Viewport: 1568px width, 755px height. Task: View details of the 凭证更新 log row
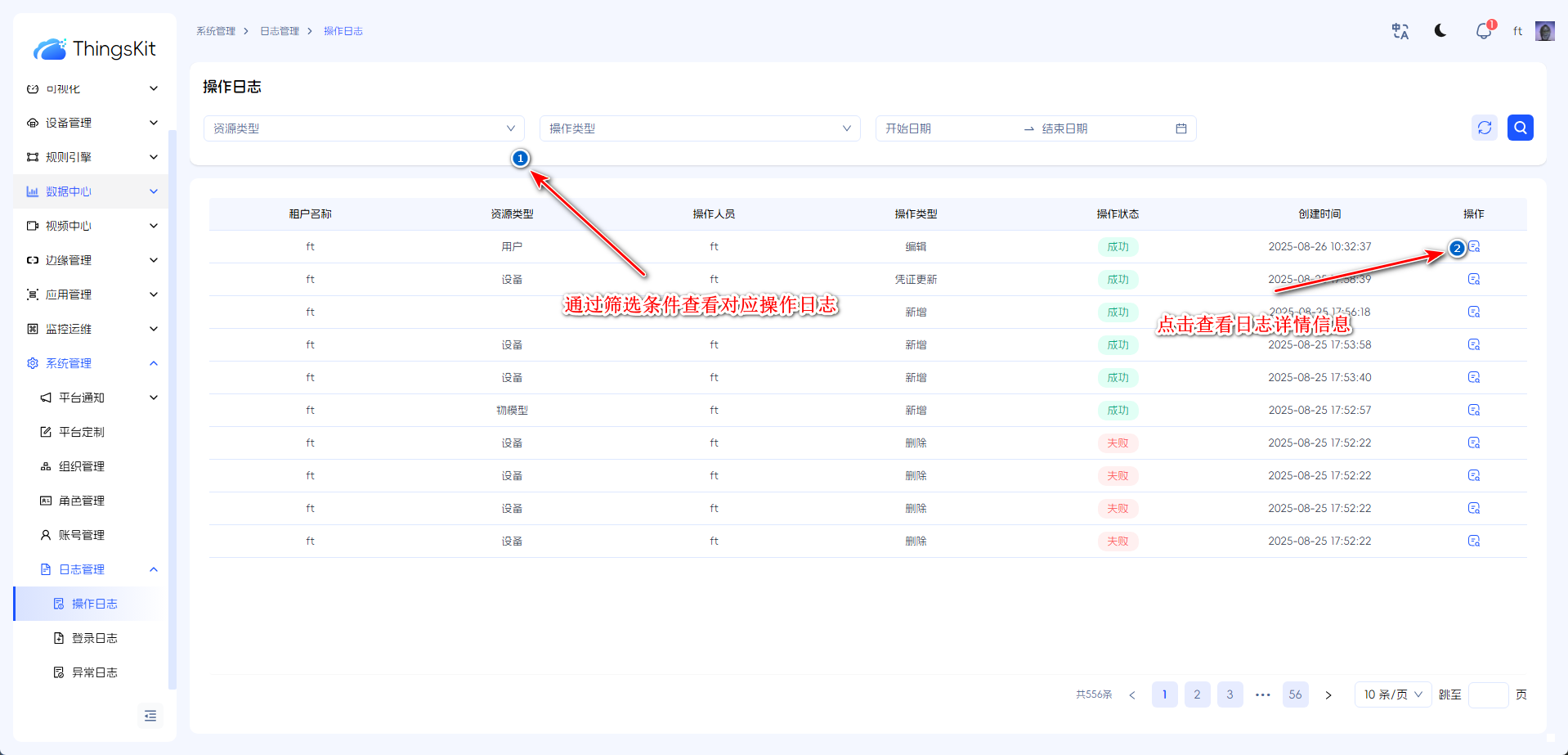(x=1473, y=279)
